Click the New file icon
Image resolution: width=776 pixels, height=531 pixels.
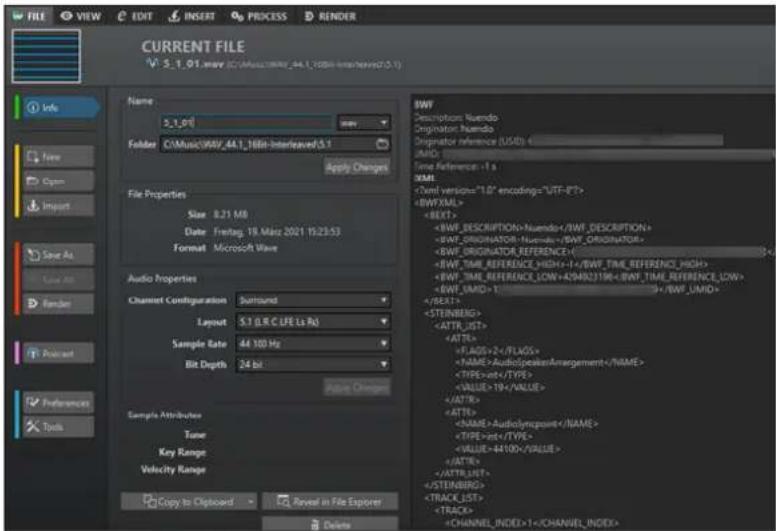[x=33, y=157]
